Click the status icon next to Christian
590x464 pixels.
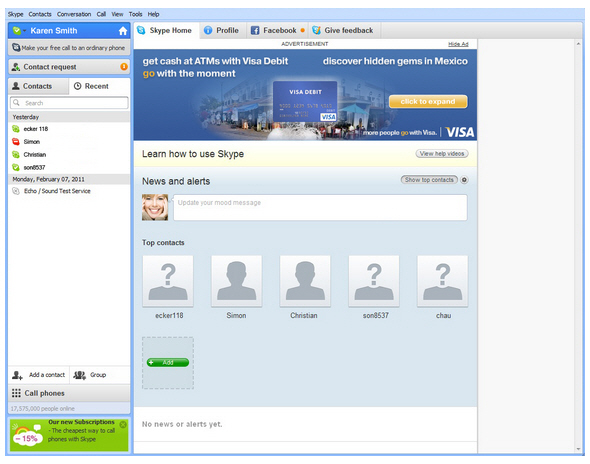click(x=16, y=155)
